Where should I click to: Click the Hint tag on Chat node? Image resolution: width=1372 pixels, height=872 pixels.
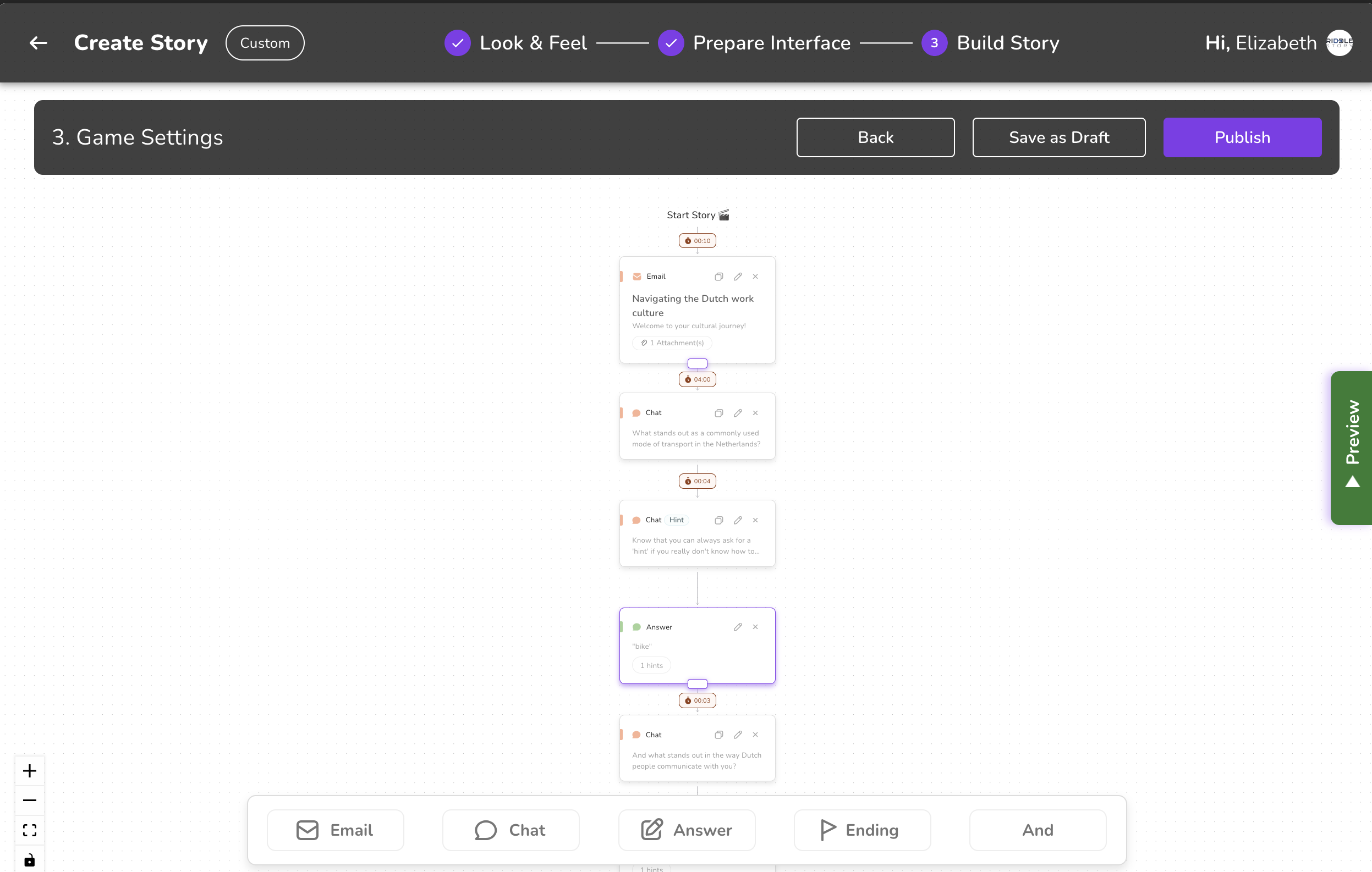coord(676,520)
